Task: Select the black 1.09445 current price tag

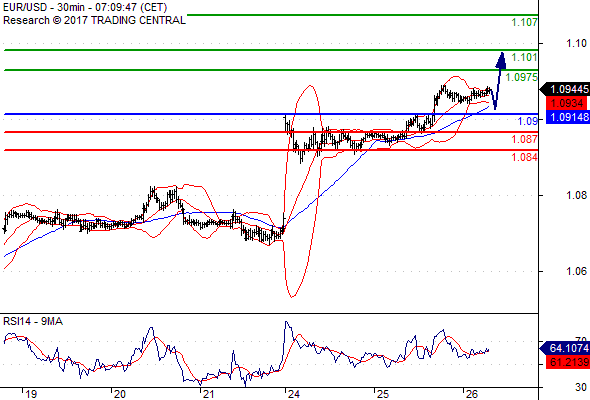Action: (x=564, y=89)
